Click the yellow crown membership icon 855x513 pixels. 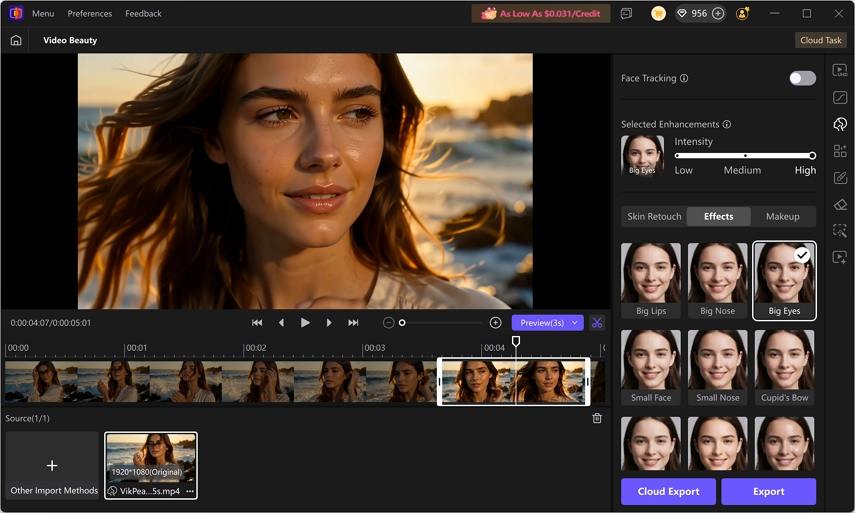[658, 14]
